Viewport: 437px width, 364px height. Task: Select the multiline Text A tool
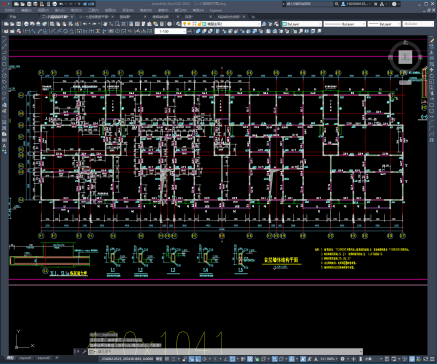point(5,146)
